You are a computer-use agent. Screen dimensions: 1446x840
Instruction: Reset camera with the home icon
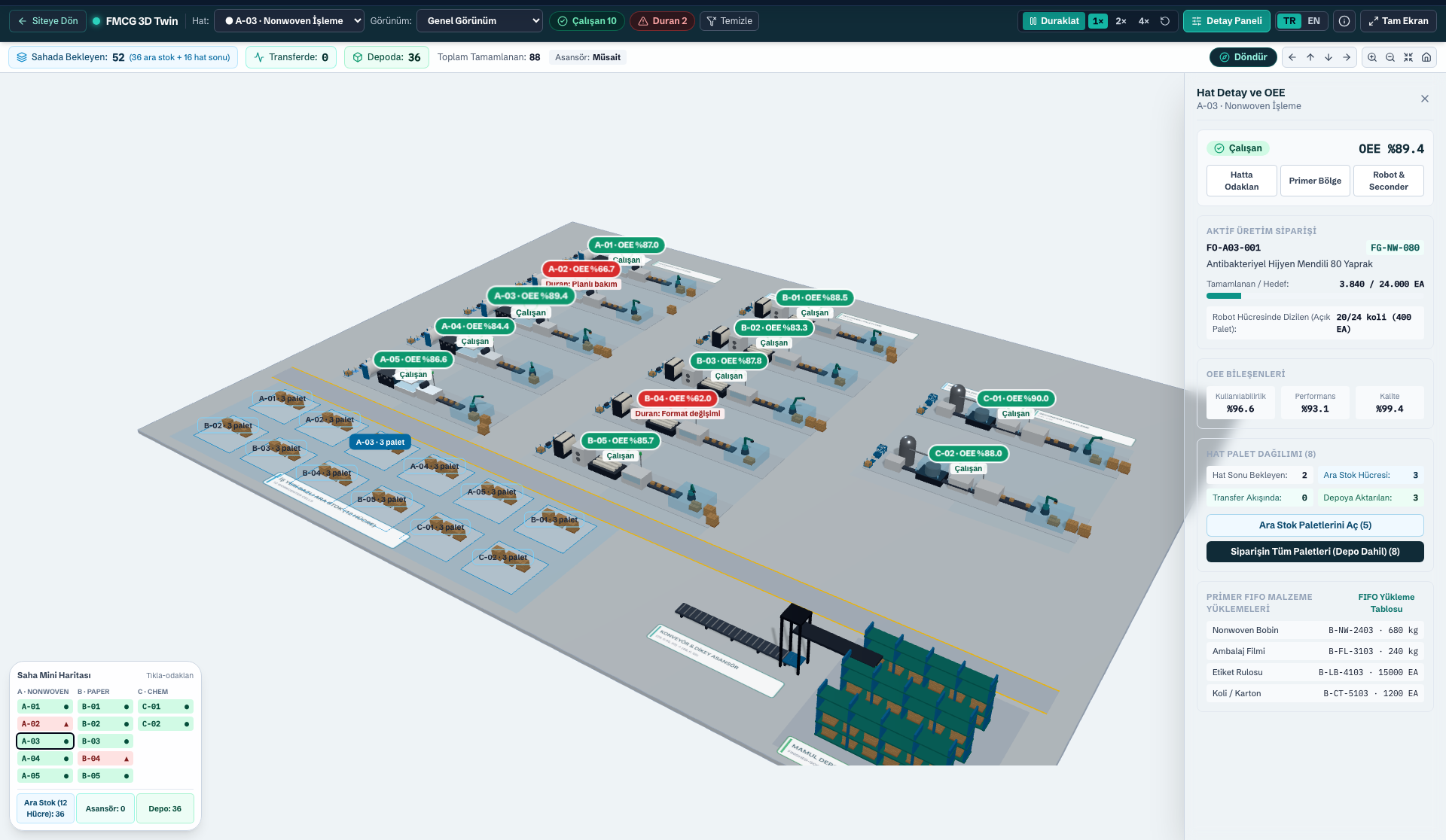pos(1426,57)
